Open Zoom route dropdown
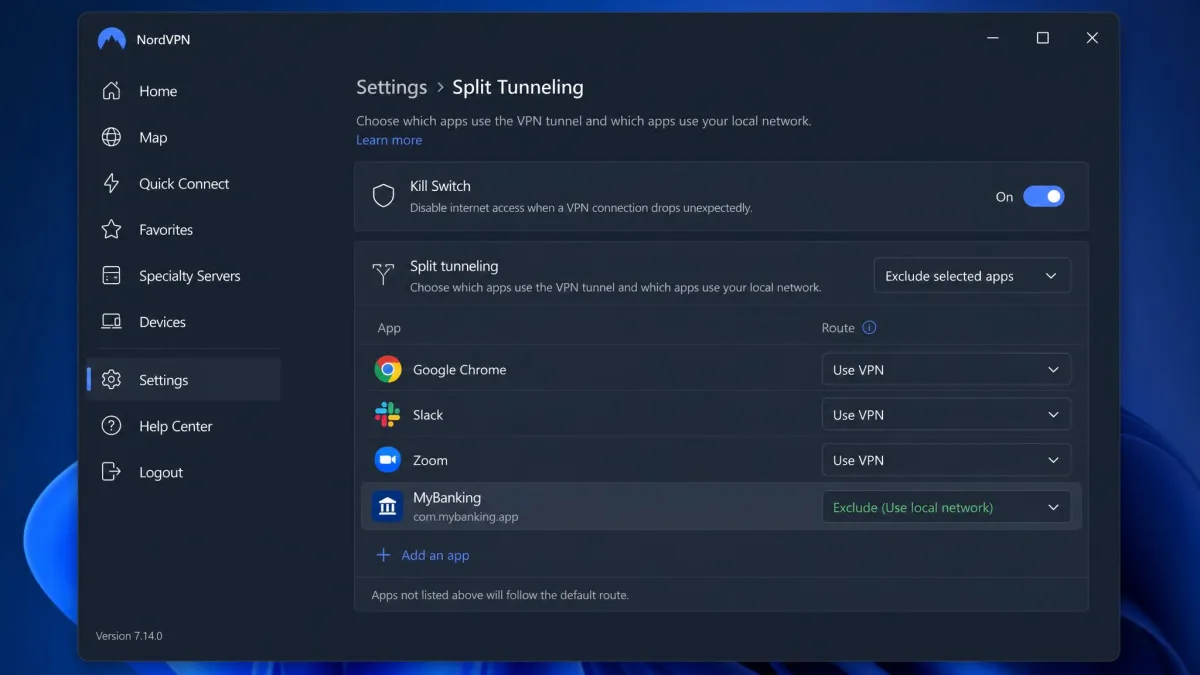 point(946,460)
